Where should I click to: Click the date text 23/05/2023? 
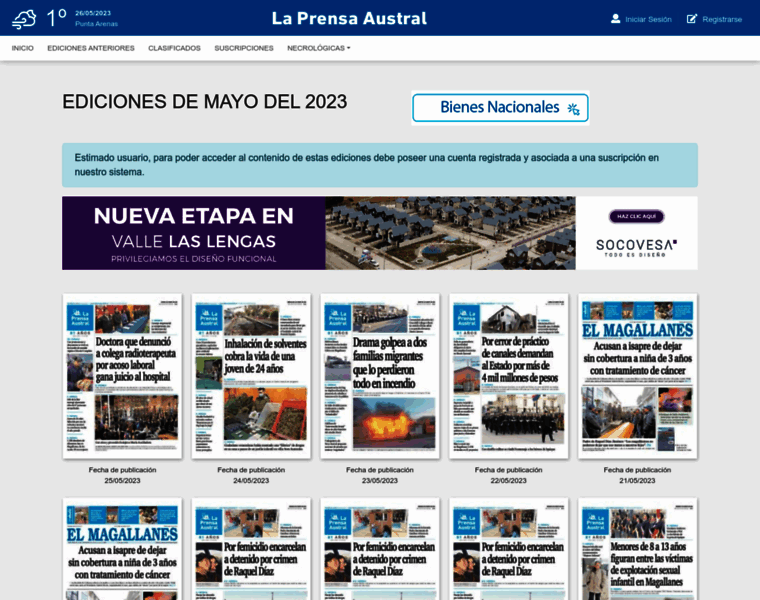pos(380,481)
